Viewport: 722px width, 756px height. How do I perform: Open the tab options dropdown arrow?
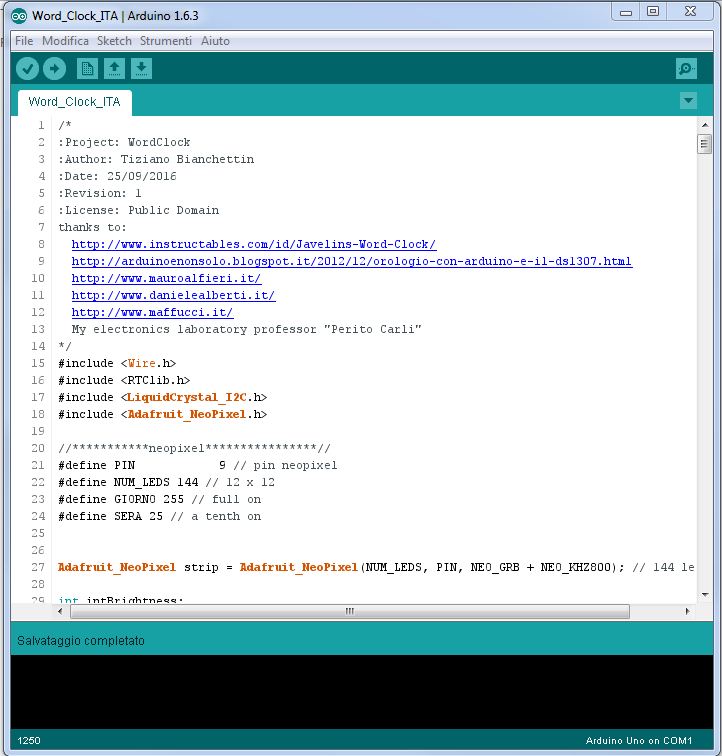click(x=688, y=101)
